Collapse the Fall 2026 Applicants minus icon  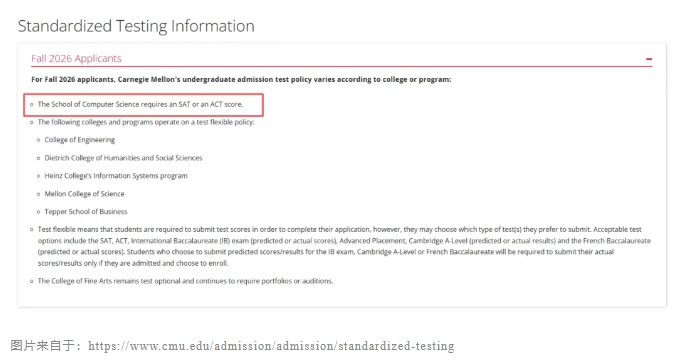tap(649, 59)
